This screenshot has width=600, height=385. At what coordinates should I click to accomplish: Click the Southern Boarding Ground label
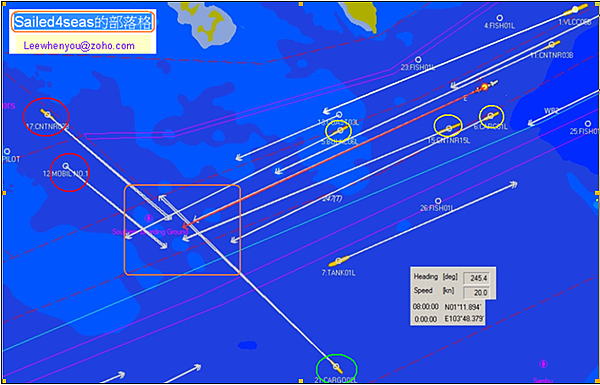click(x=150, y=232)
